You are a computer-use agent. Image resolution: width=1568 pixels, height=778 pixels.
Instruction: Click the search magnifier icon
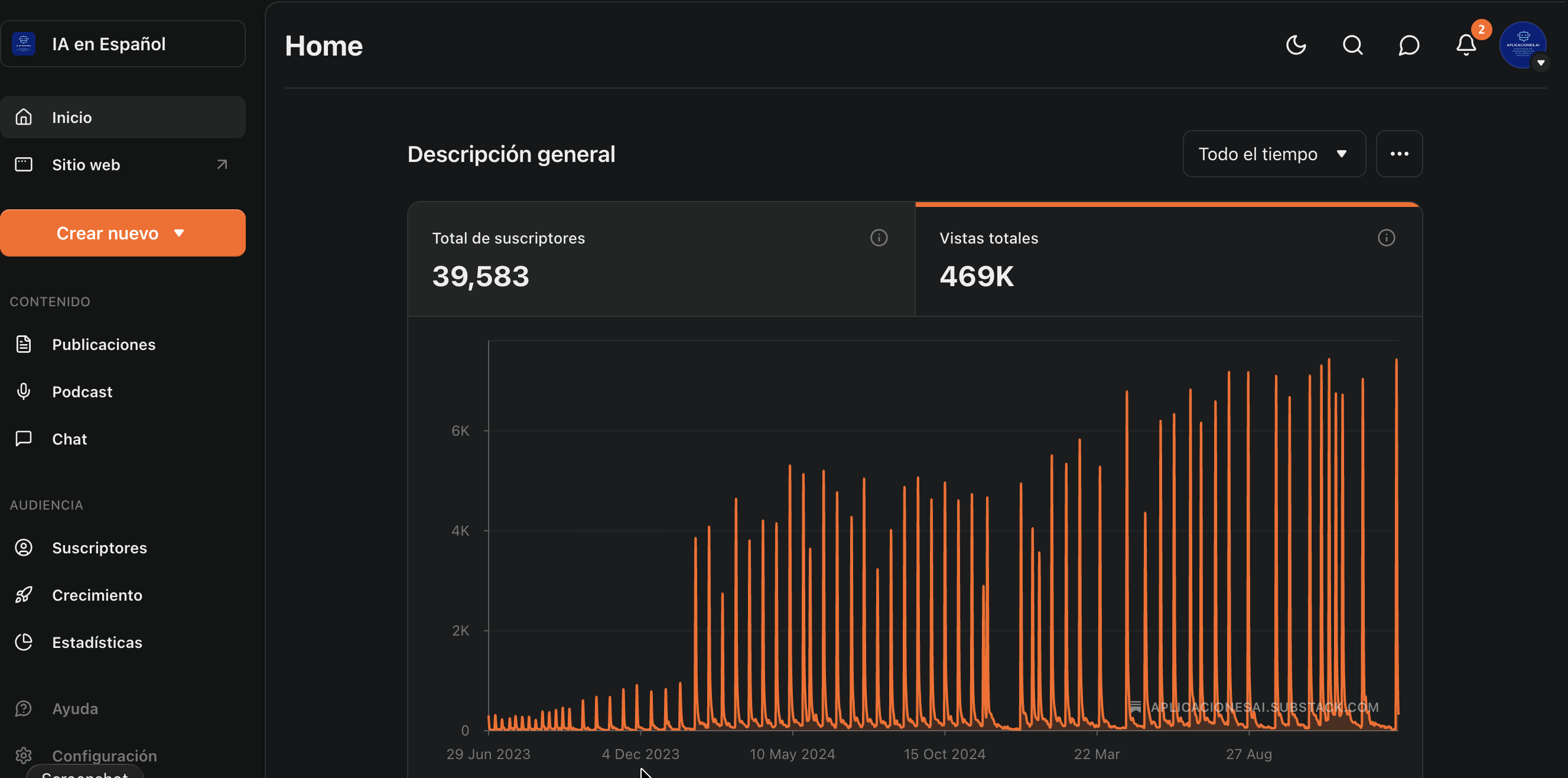(x=1352, y=45)
